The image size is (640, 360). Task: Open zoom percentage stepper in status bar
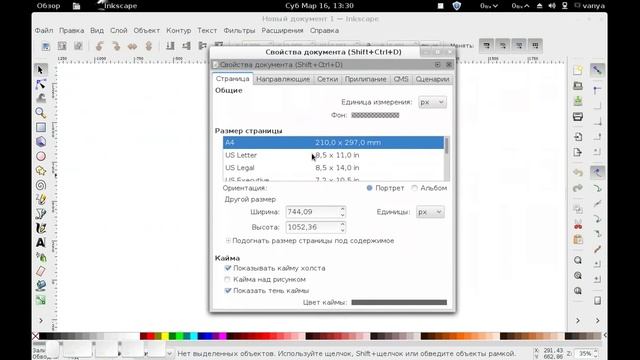click(596, 353)
